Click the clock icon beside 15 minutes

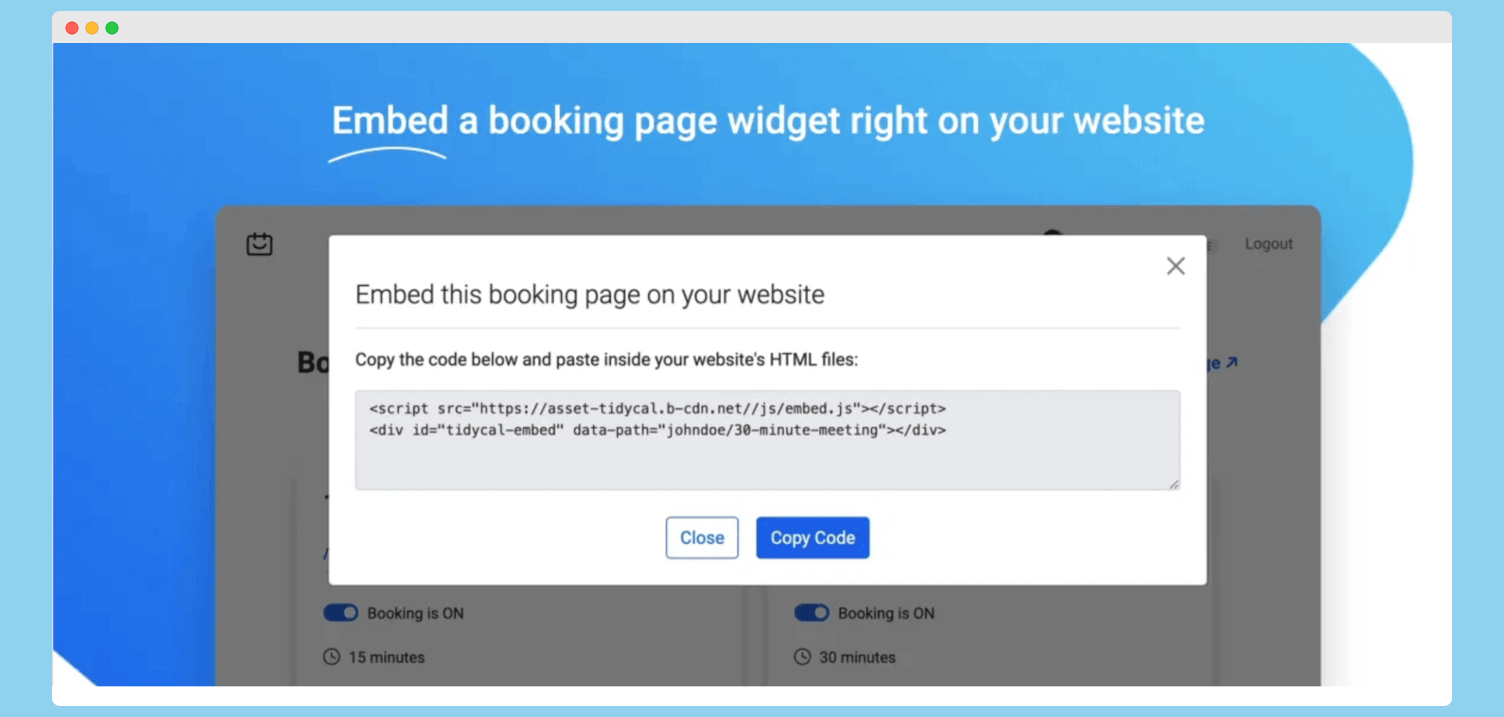(332, 657)
